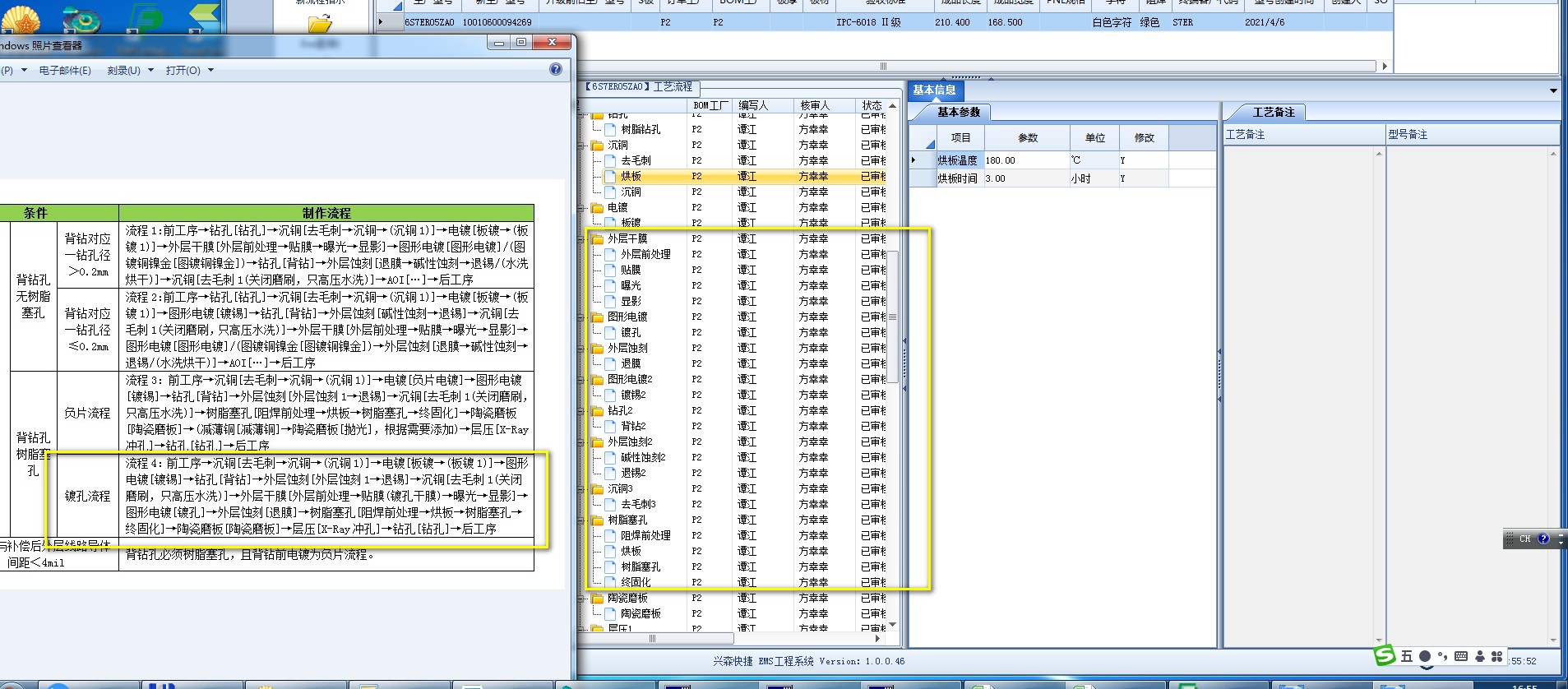Sort by the BOM工厂 column header
This screenshot has width=1568, height=689.
pos(710,105)
